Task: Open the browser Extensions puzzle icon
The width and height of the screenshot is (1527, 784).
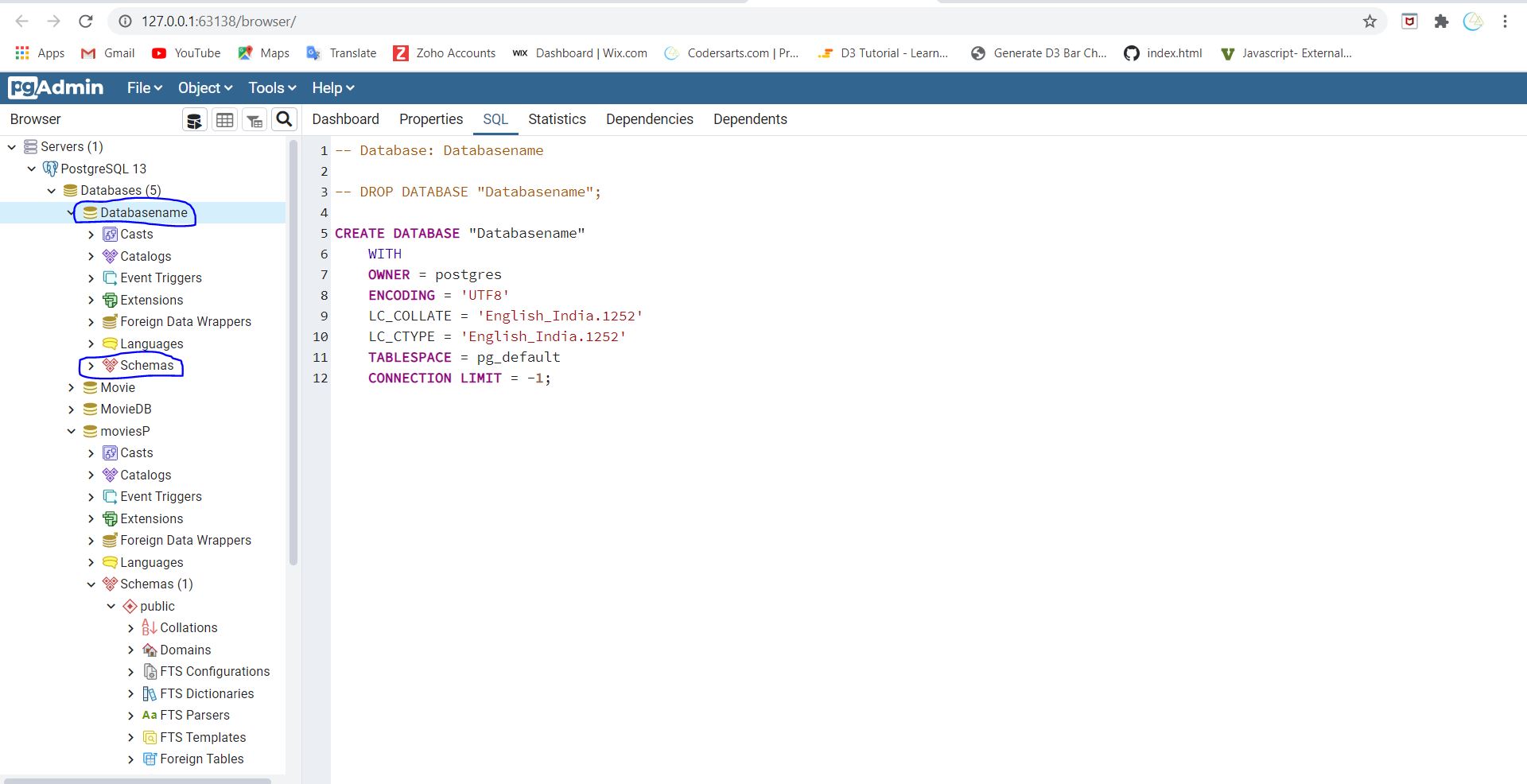Action: point(1441,21)
